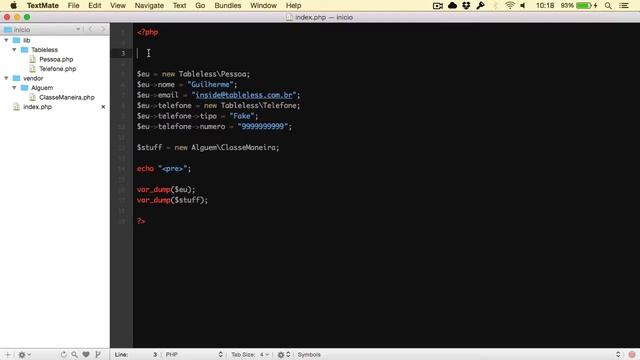Click the $stuff = new Alguem\ClasseManeira line

coord(208,147)
